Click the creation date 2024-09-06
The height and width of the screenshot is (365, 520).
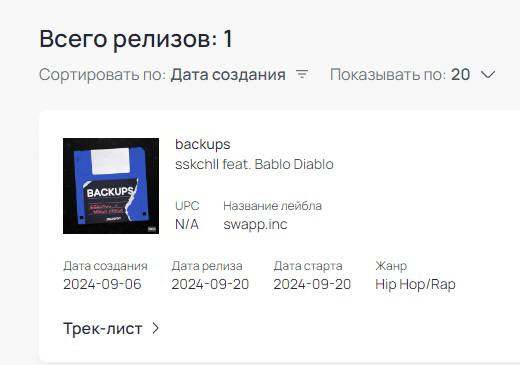coord(102,284)
